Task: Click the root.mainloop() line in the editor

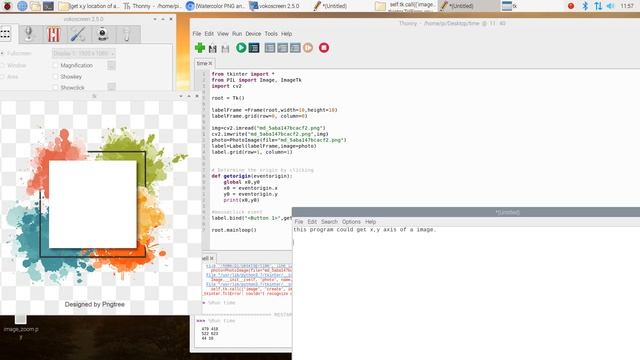Action: (x=234, y=230)
